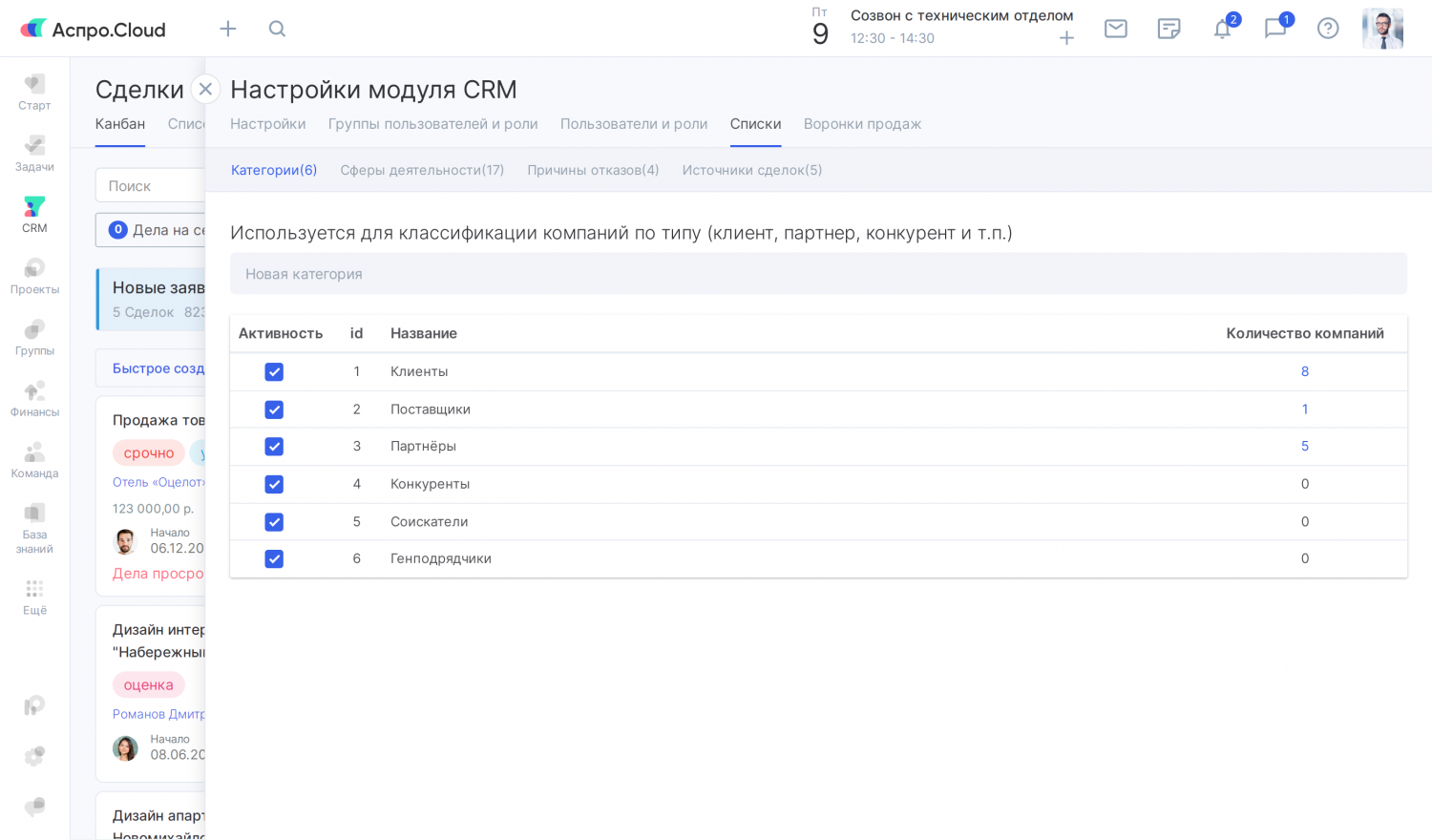Open notifications bell icon
This screenshot has width=1432, height=840.
click(x=1222, y=29)
